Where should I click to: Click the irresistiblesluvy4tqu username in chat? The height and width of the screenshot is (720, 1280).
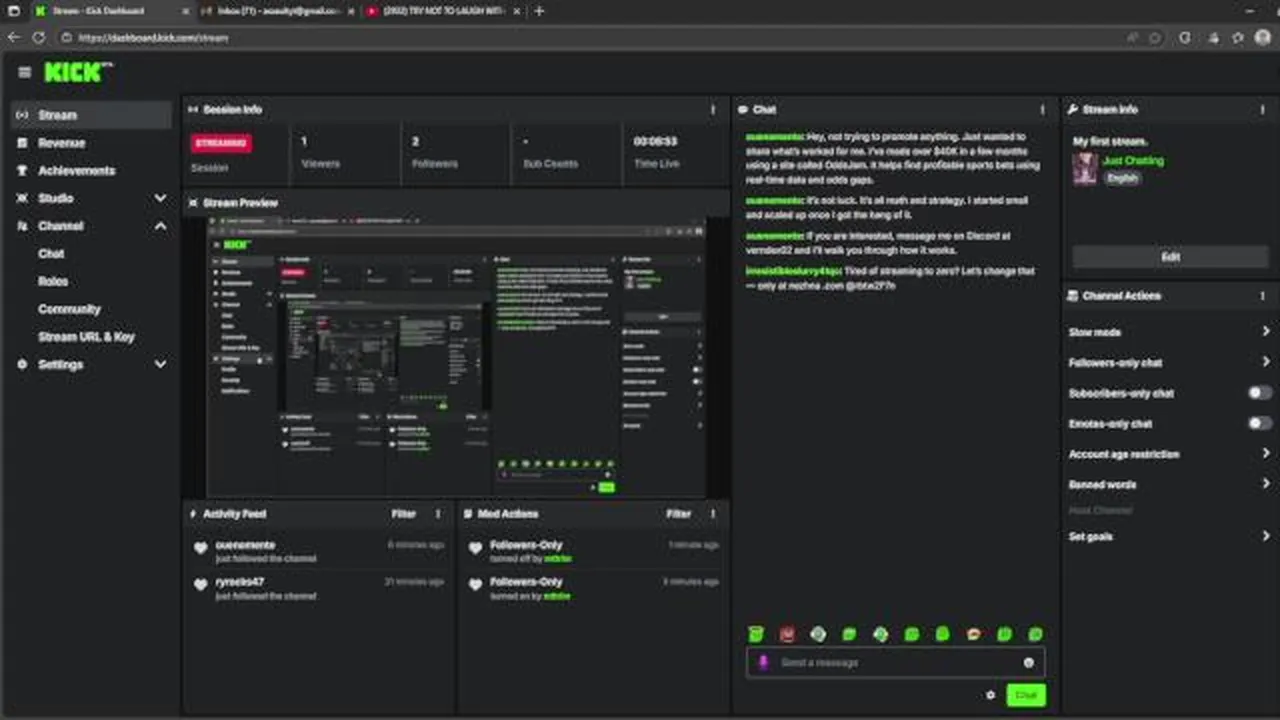click(x=793, y=271)
